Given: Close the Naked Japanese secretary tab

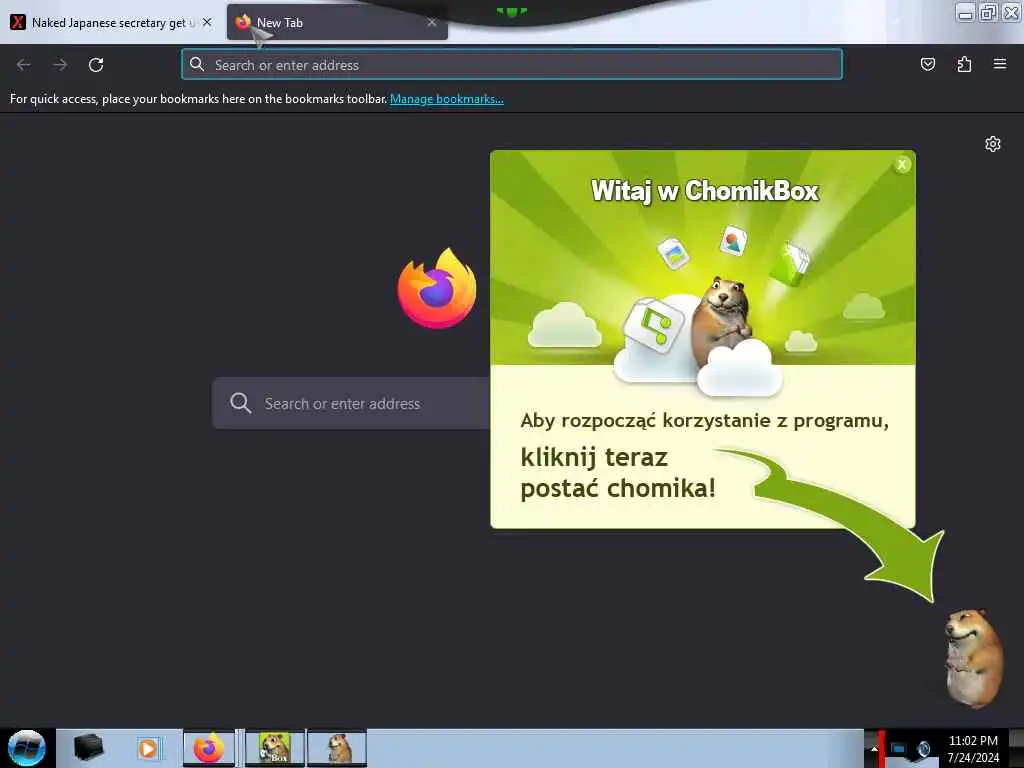Looking at the screenshot, I should [x=207, y=22].
